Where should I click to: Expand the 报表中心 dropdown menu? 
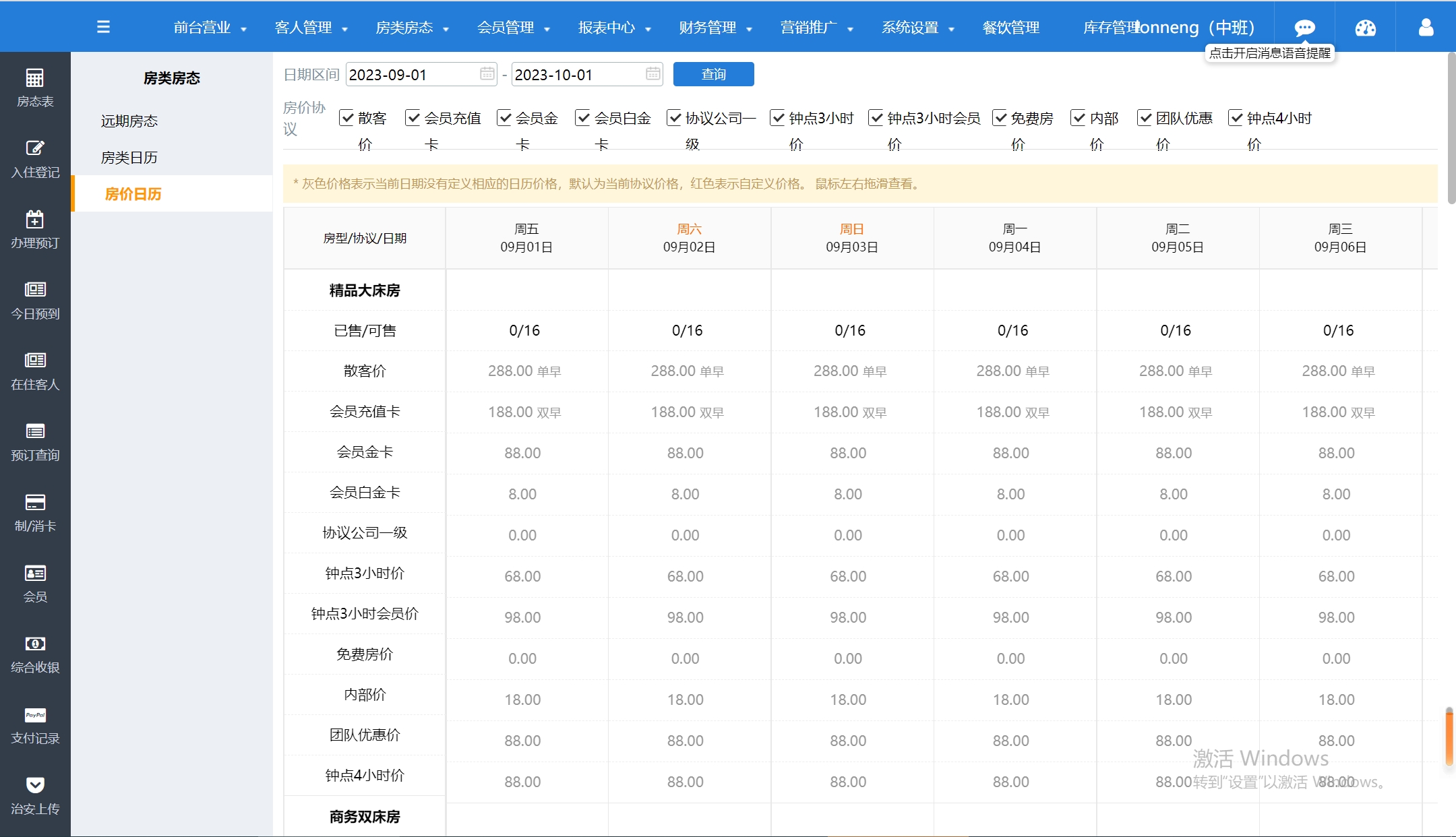tap(615, 28)
